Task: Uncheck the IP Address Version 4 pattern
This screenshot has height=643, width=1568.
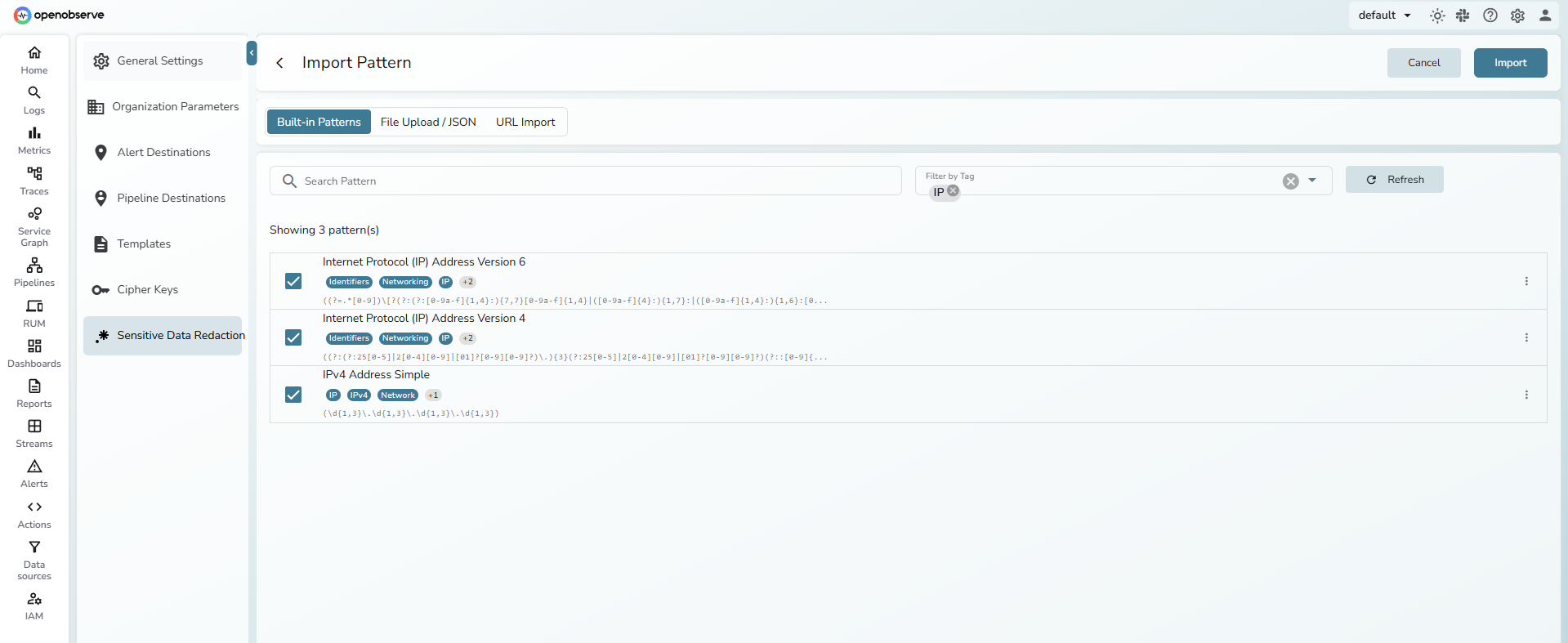Action: pos(293,337)
